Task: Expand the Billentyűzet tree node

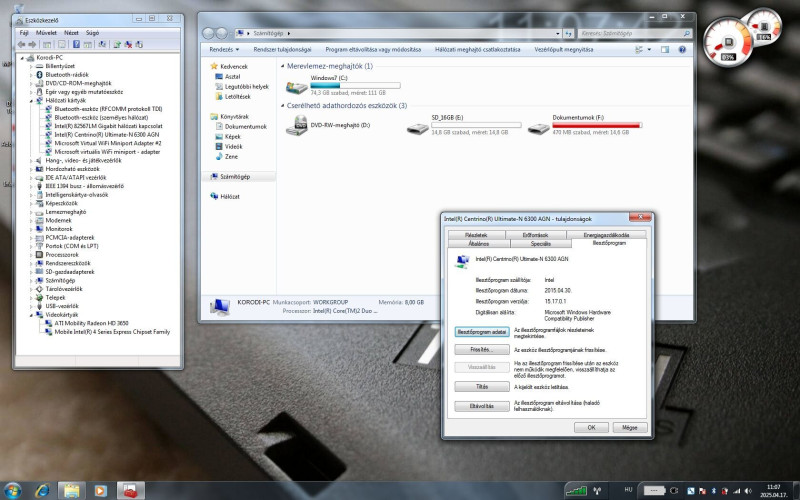Action: 31,66
